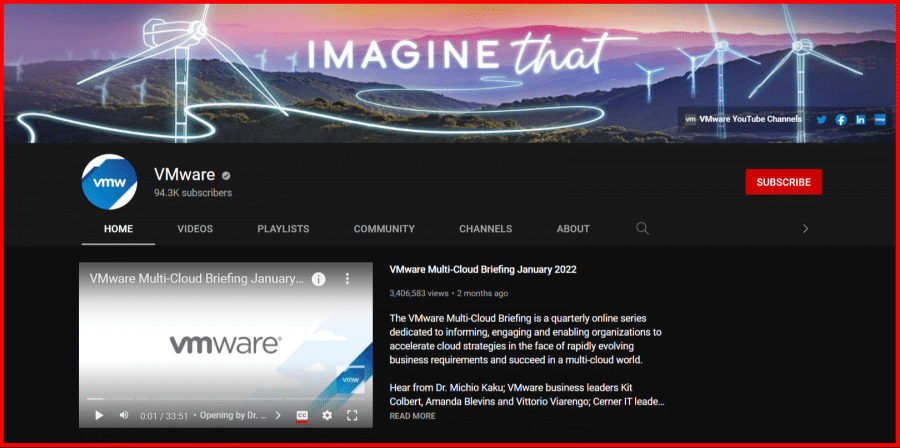Viewport: 900px width, 448px height.
Task: Click the next arrow beside the channel tabs
Action: [x=805, y=228]
